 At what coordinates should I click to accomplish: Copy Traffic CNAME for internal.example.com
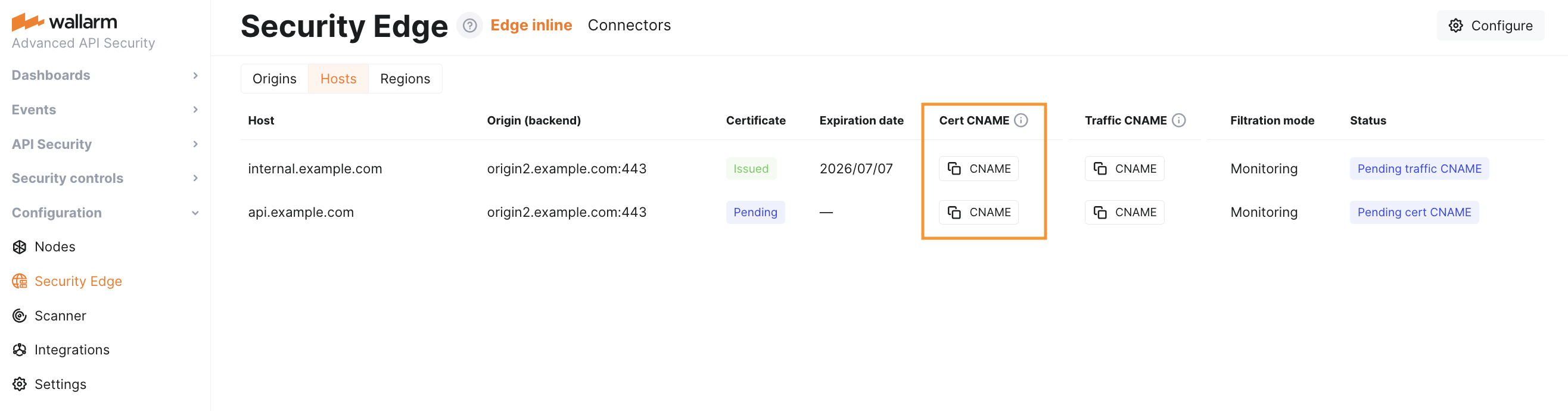point(1124,169)
